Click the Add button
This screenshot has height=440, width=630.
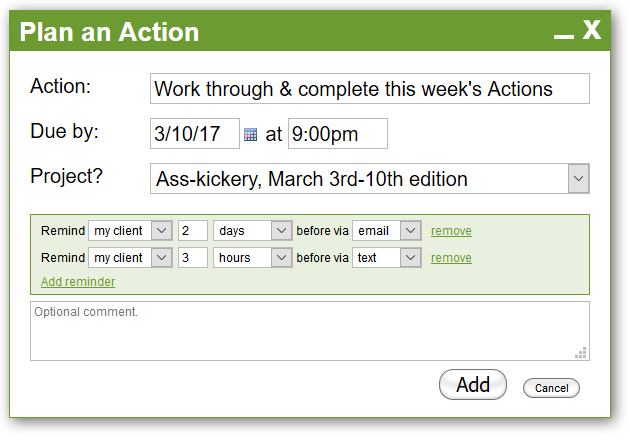coord(473,385)
